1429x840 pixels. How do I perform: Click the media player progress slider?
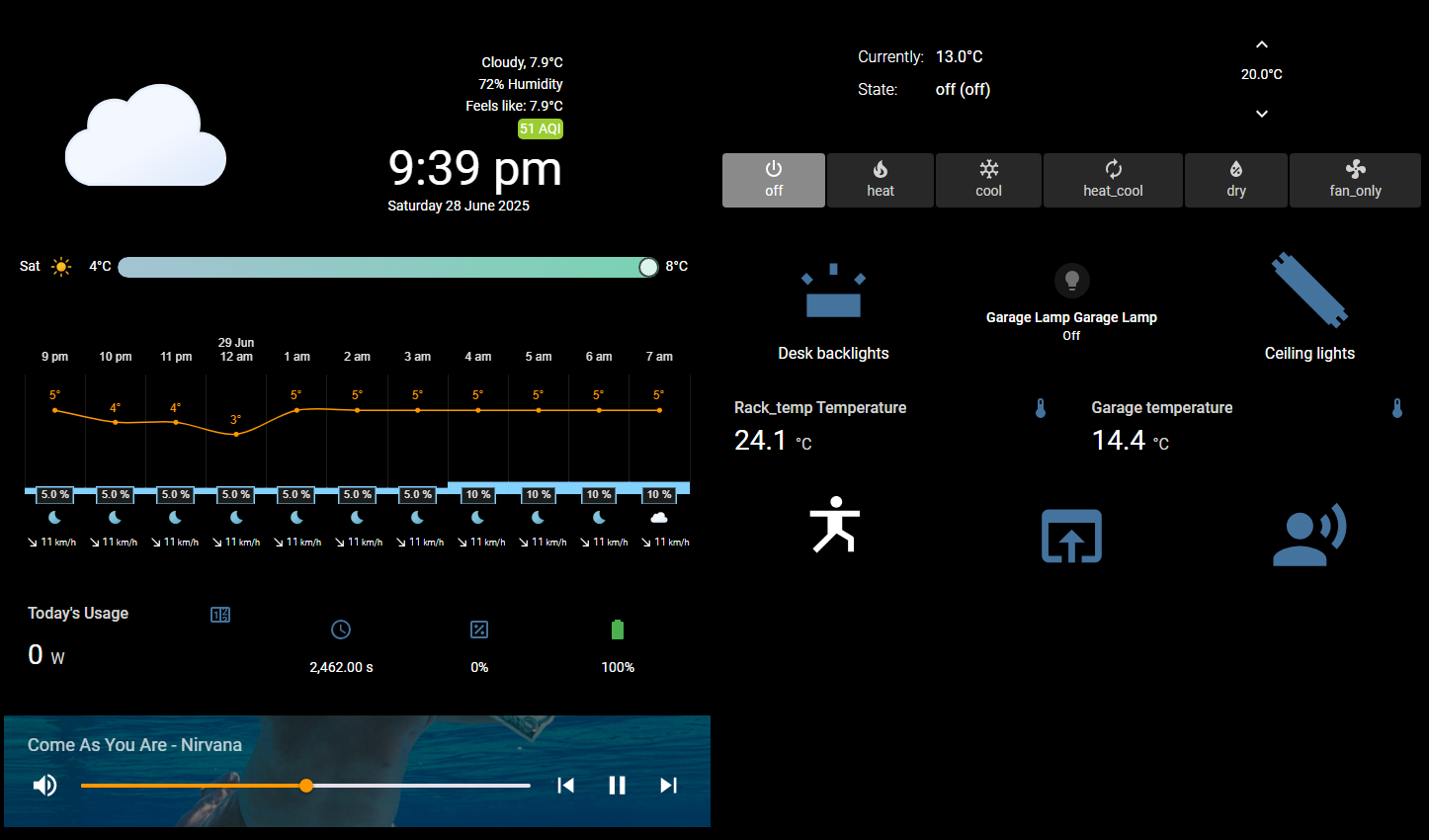[x=305, y=786]
